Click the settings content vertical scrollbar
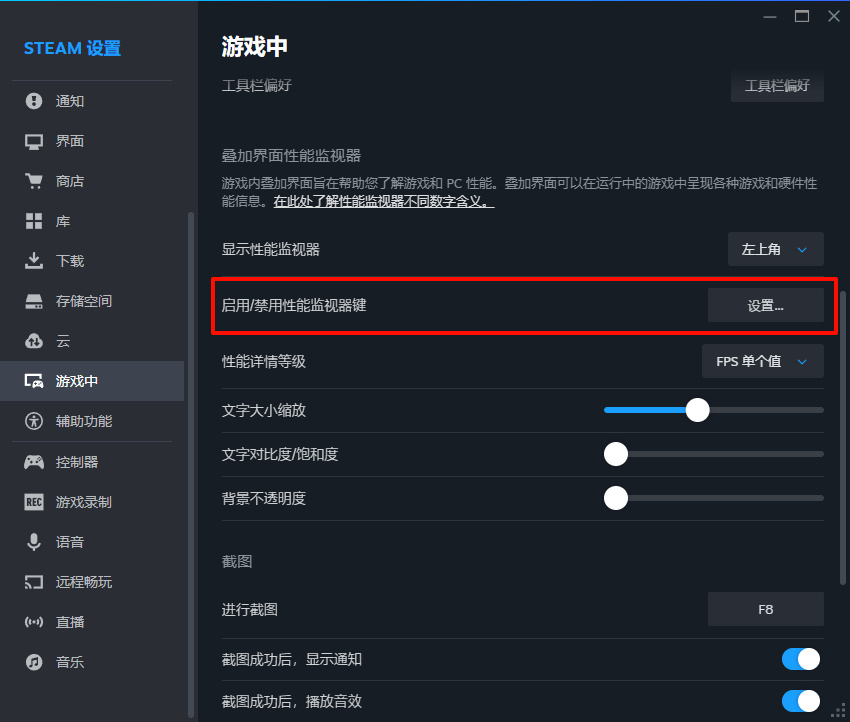The image size is (850, 722). click(842, 438)
